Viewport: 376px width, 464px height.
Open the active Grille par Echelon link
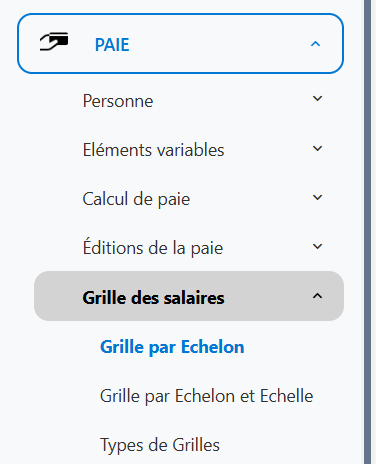click(172, 347)
